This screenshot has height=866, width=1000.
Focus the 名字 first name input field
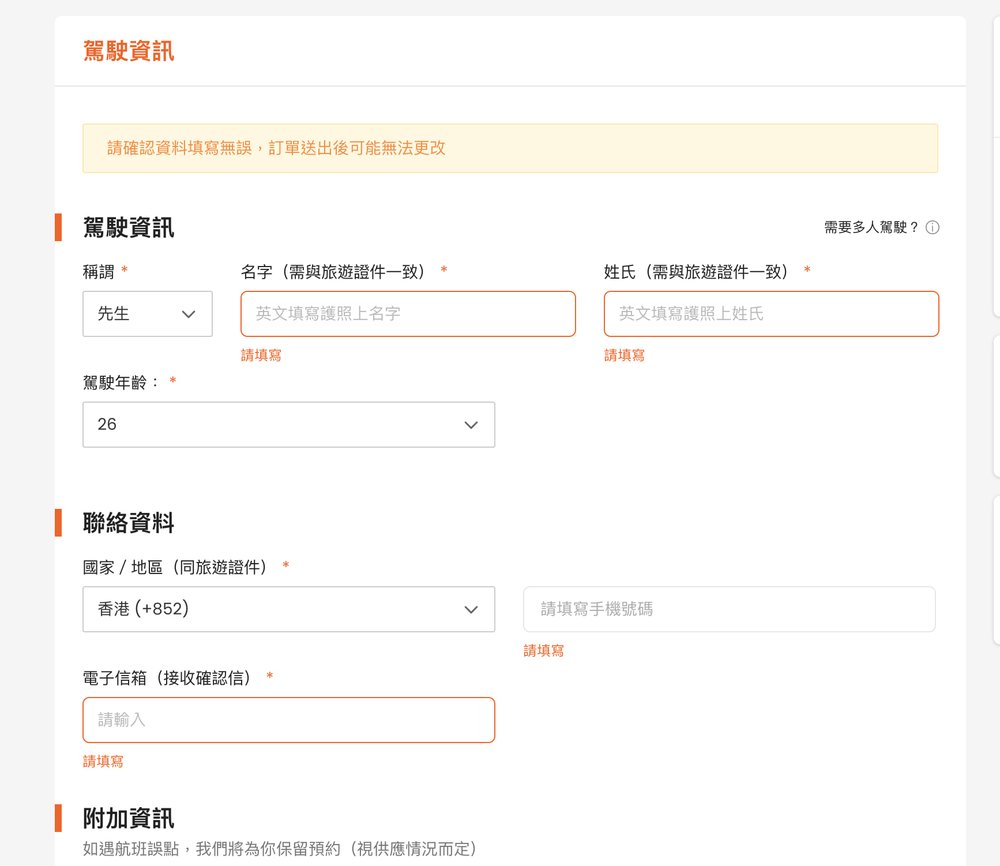(408, 314)
